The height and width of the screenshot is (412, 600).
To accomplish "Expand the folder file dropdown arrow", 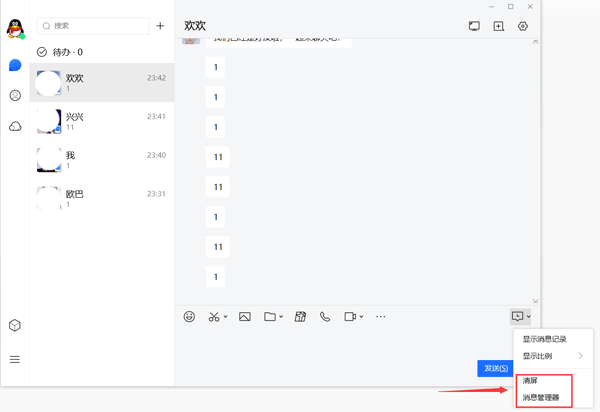I will pyautogui.click(x=281, y=316).
